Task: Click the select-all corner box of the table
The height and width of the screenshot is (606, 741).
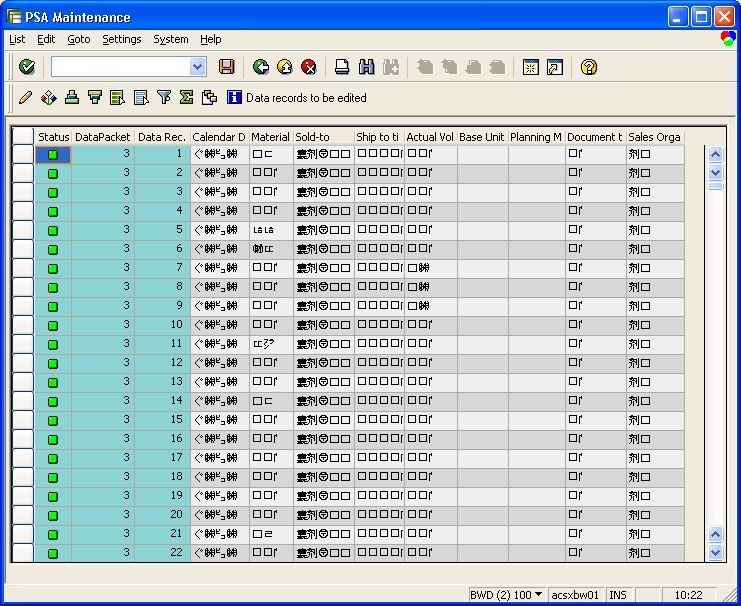Action: coord(23,136)
